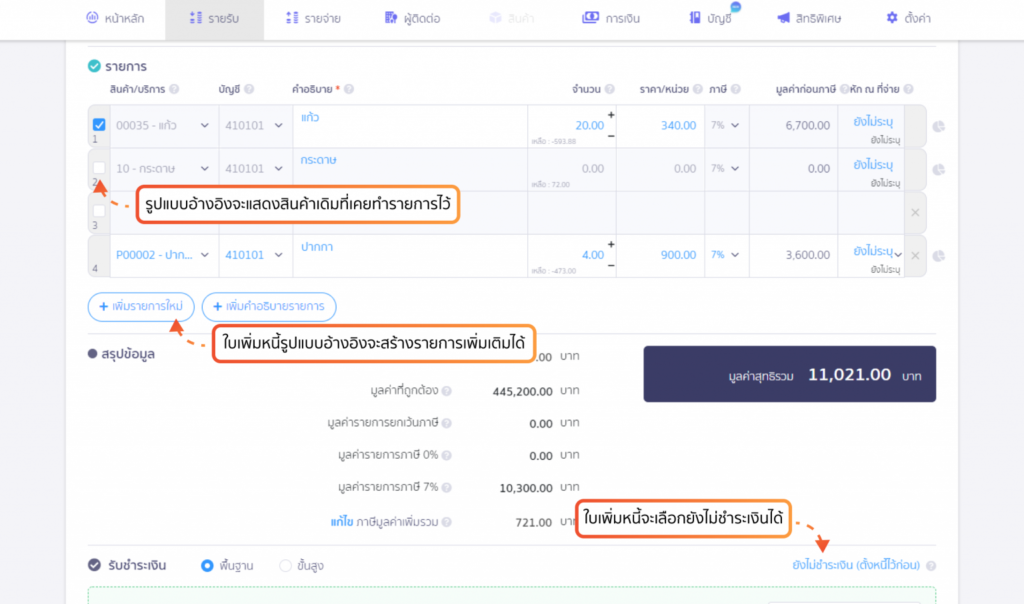Click help icon beside ยังไม่ชำระเงิน link
Image resolution: width=1024 pixels, height=604 pixels.
[x=931, y=565]
